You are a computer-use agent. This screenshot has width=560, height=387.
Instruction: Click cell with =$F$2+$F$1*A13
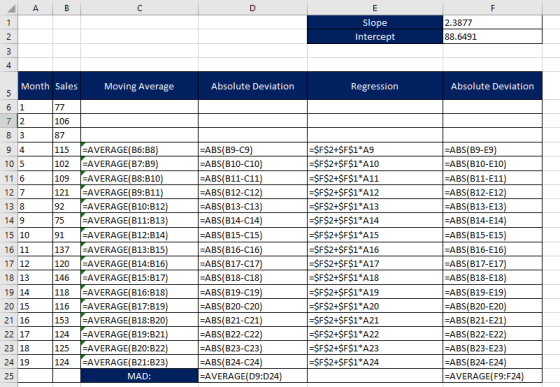point(375,206)
